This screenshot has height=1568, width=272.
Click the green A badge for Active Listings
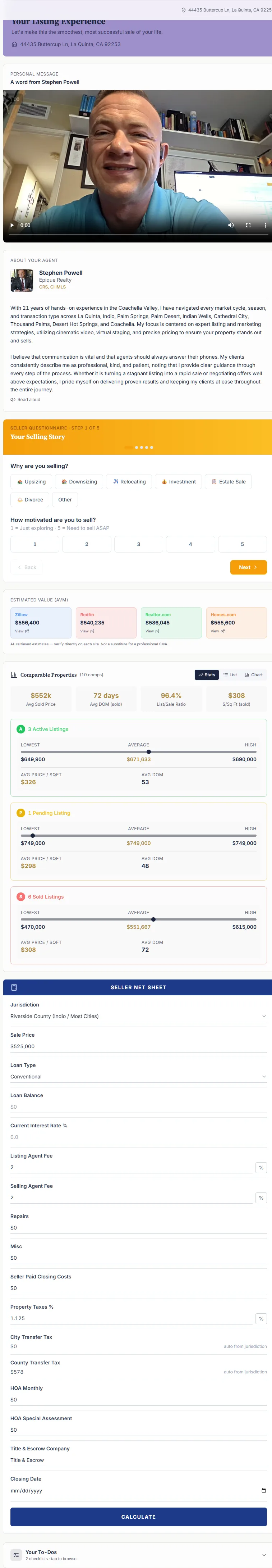click(21, 729)
